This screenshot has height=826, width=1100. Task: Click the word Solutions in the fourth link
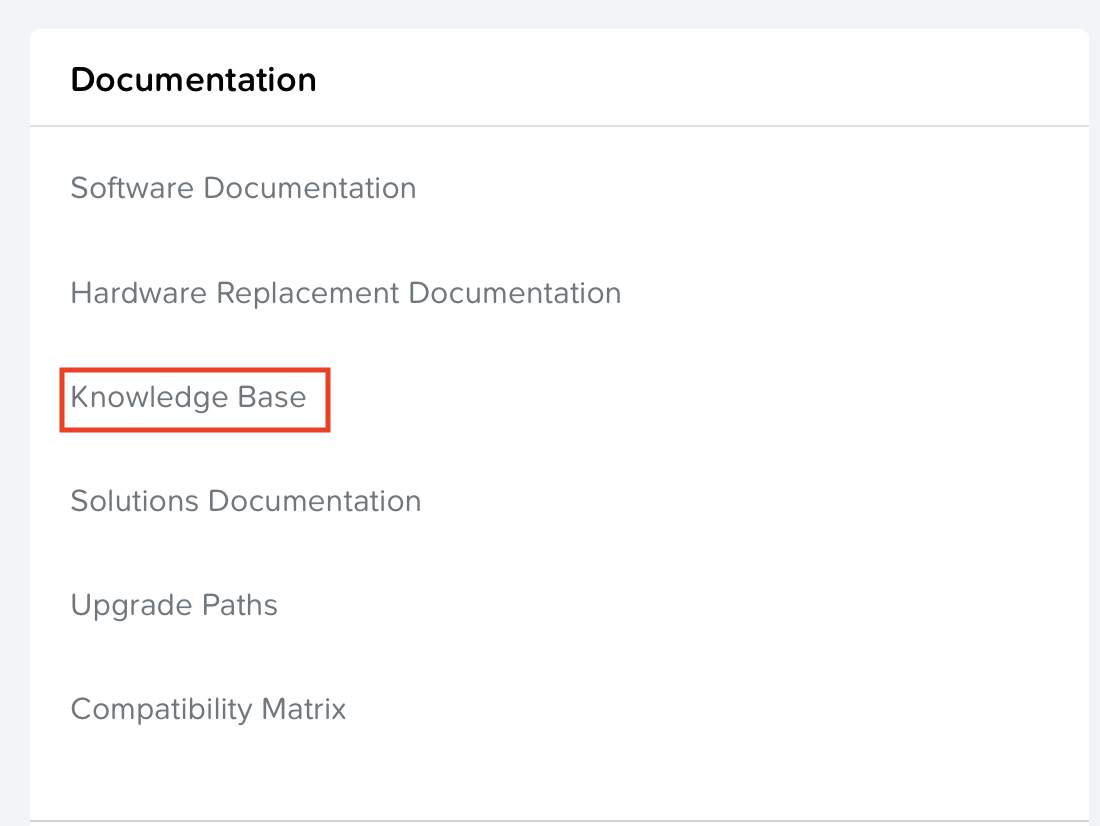pos(134,501)
